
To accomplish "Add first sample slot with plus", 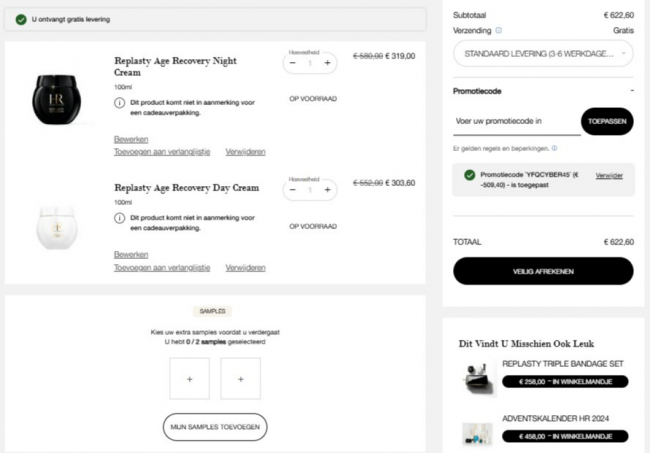I will coord(189,379).
